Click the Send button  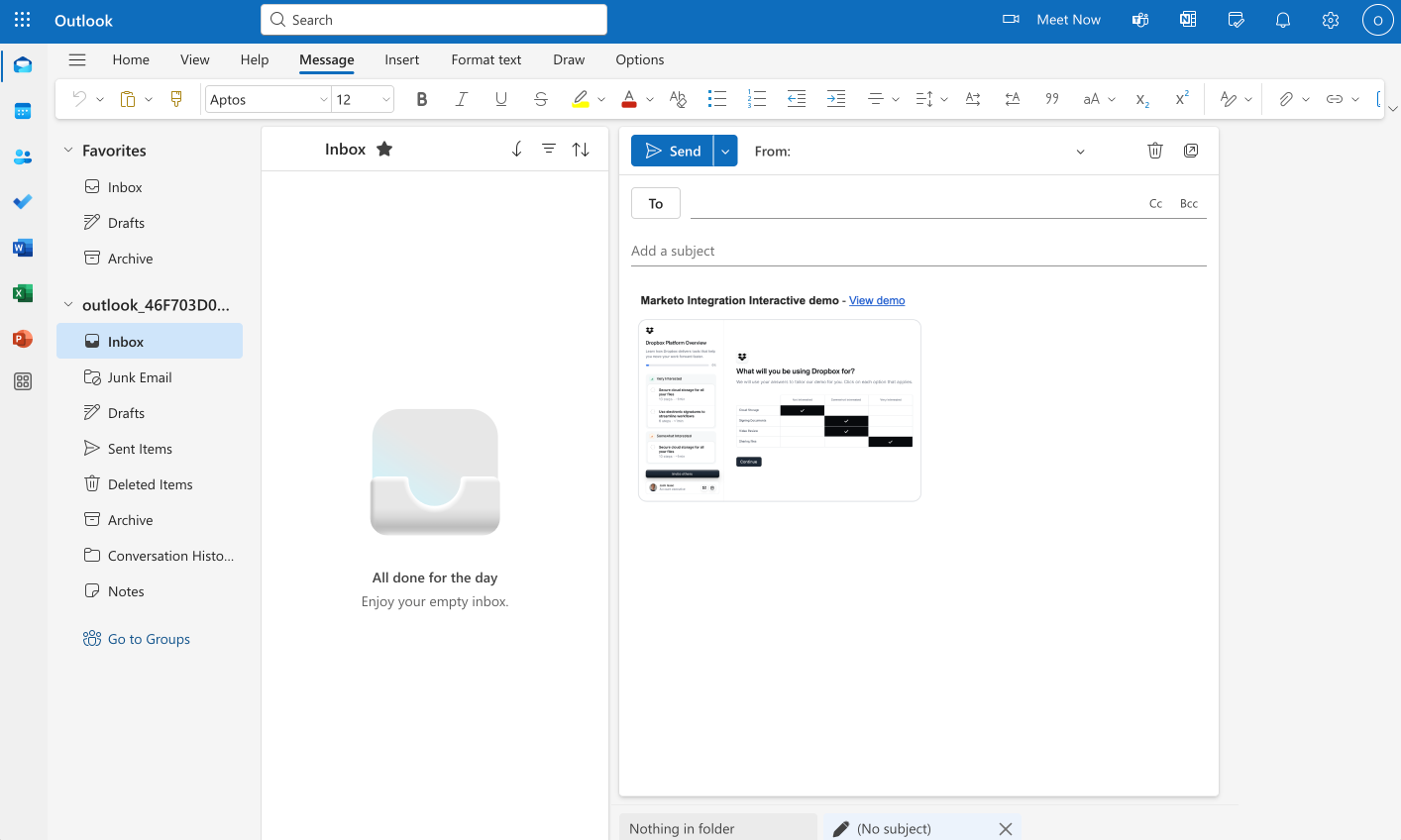click(672, 151)
